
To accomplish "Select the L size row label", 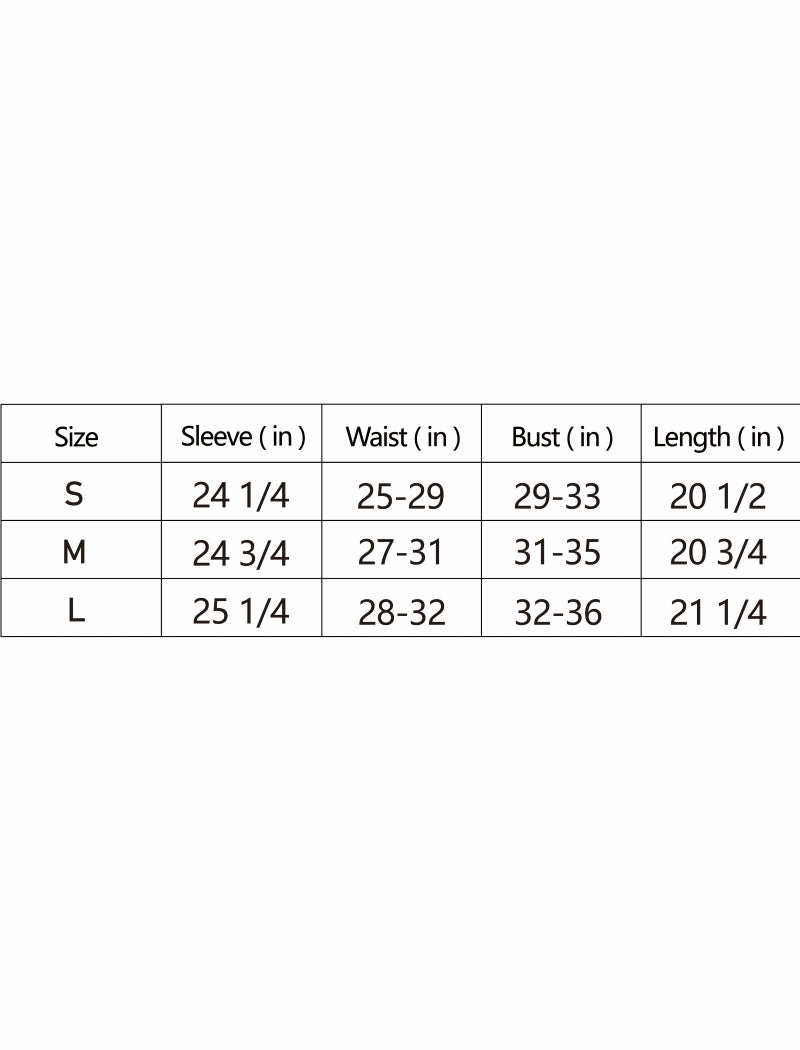I will click(76, 611).
